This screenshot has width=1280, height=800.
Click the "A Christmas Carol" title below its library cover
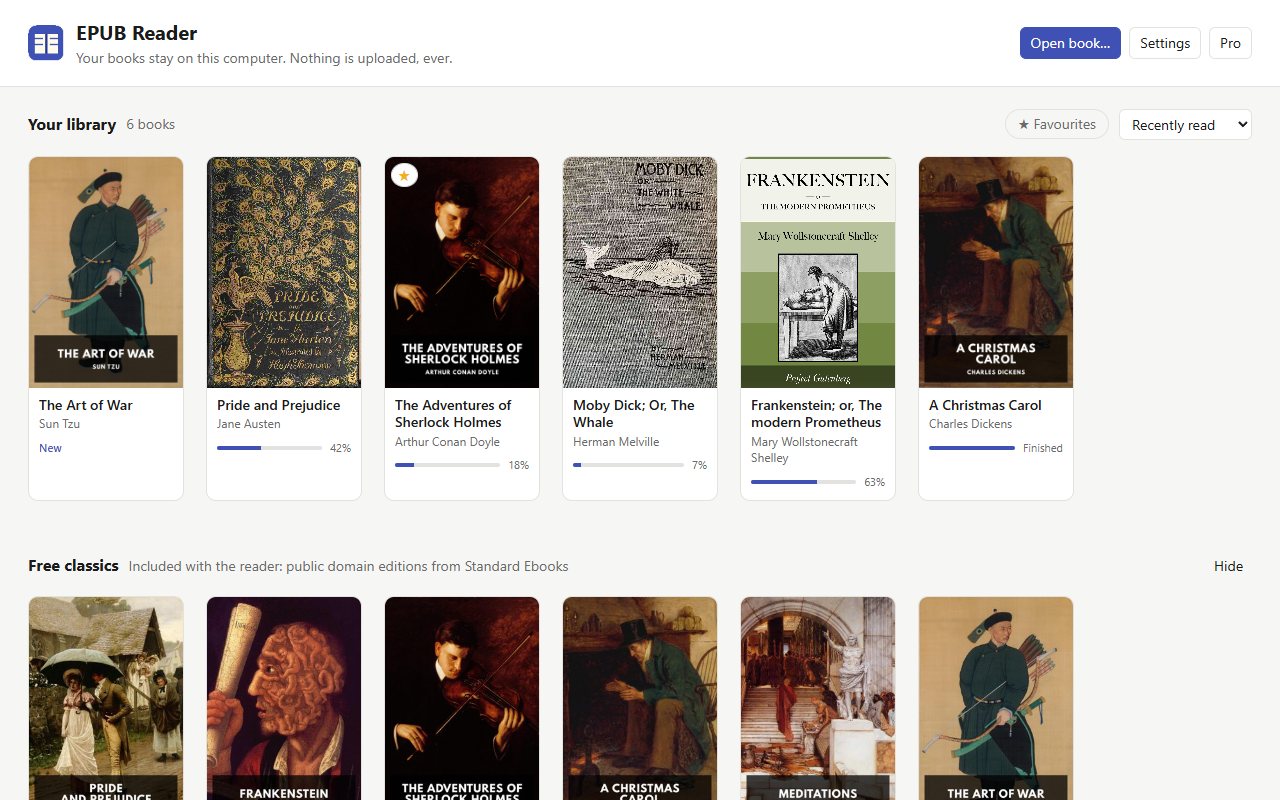(985, 405)
